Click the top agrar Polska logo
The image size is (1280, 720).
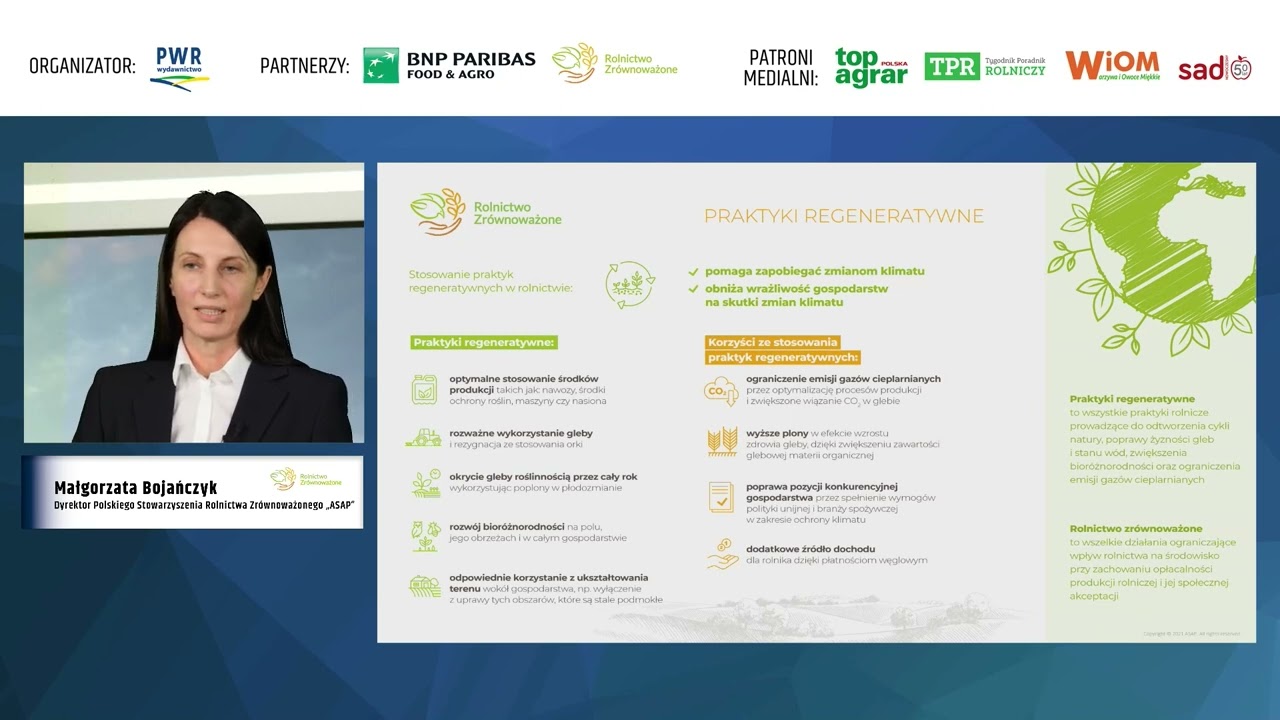pos(871,67)
